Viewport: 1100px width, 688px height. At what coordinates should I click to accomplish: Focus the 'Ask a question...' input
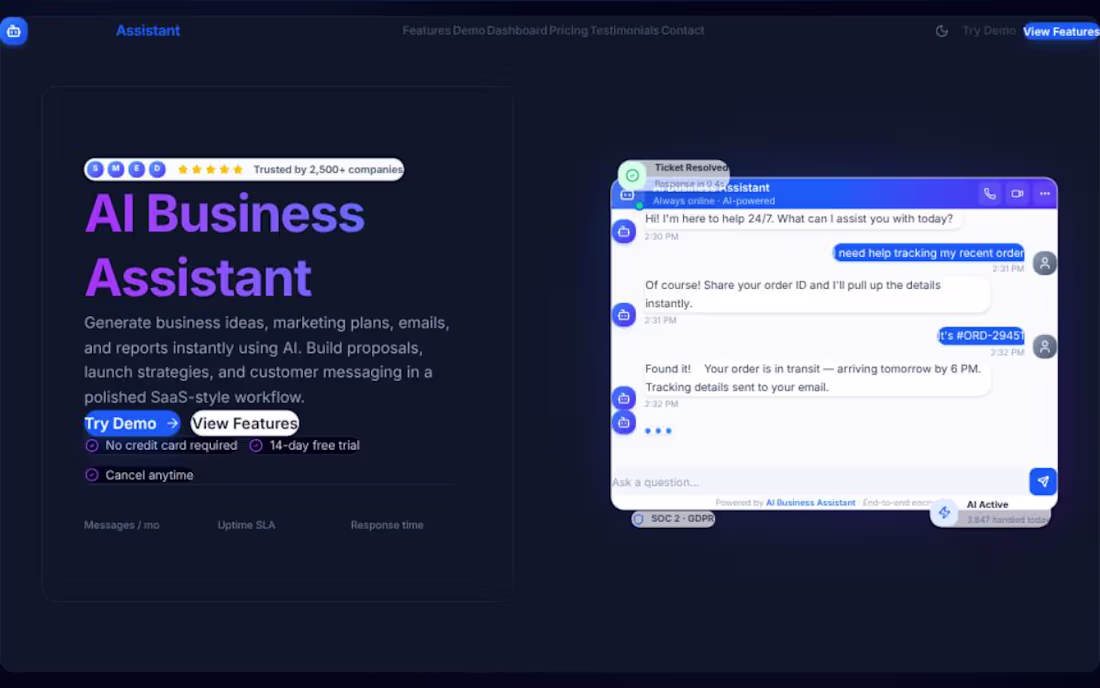(817, 483)
